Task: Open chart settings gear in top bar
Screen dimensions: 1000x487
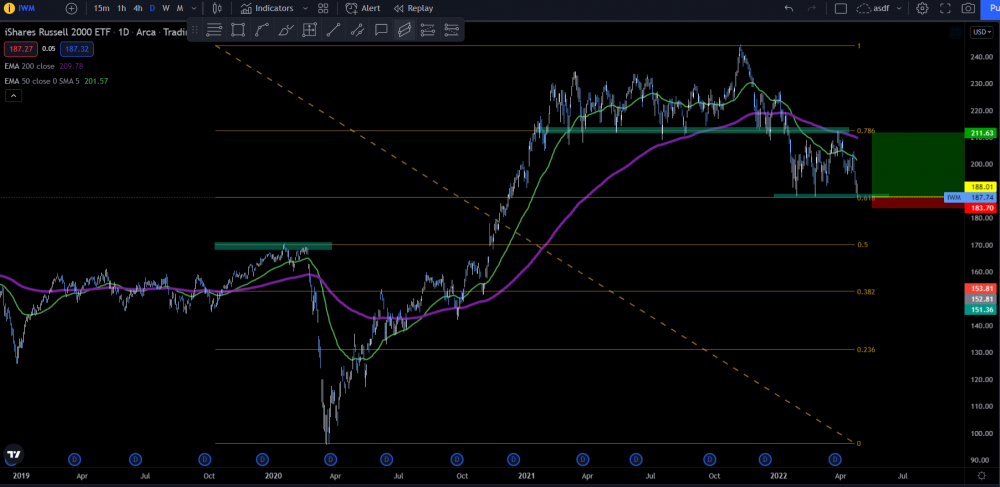Action: click(922, 8)
